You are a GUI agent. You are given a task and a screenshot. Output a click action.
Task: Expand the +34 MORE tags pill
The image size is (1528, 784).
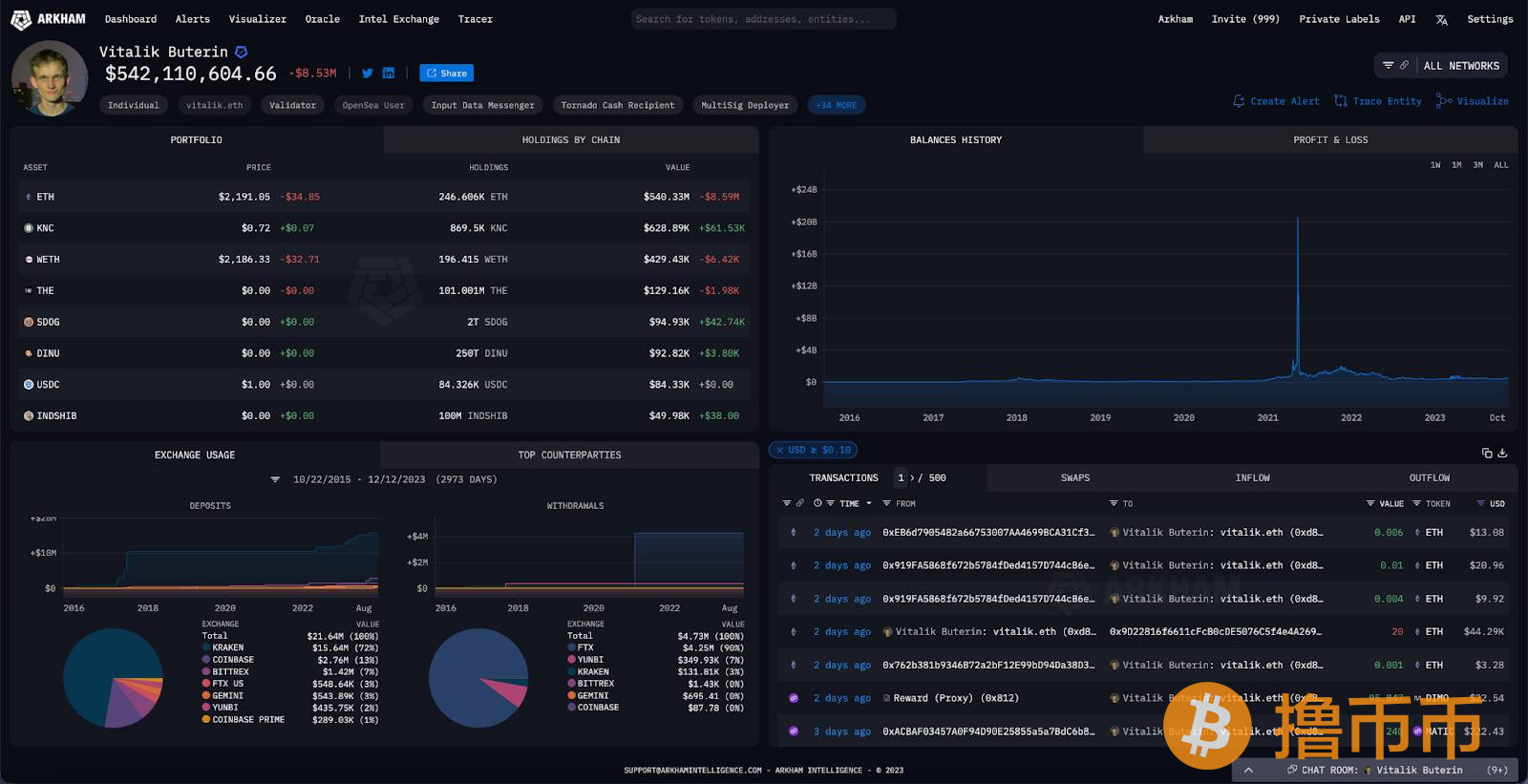pyautogui.click(x=837, y=105)
